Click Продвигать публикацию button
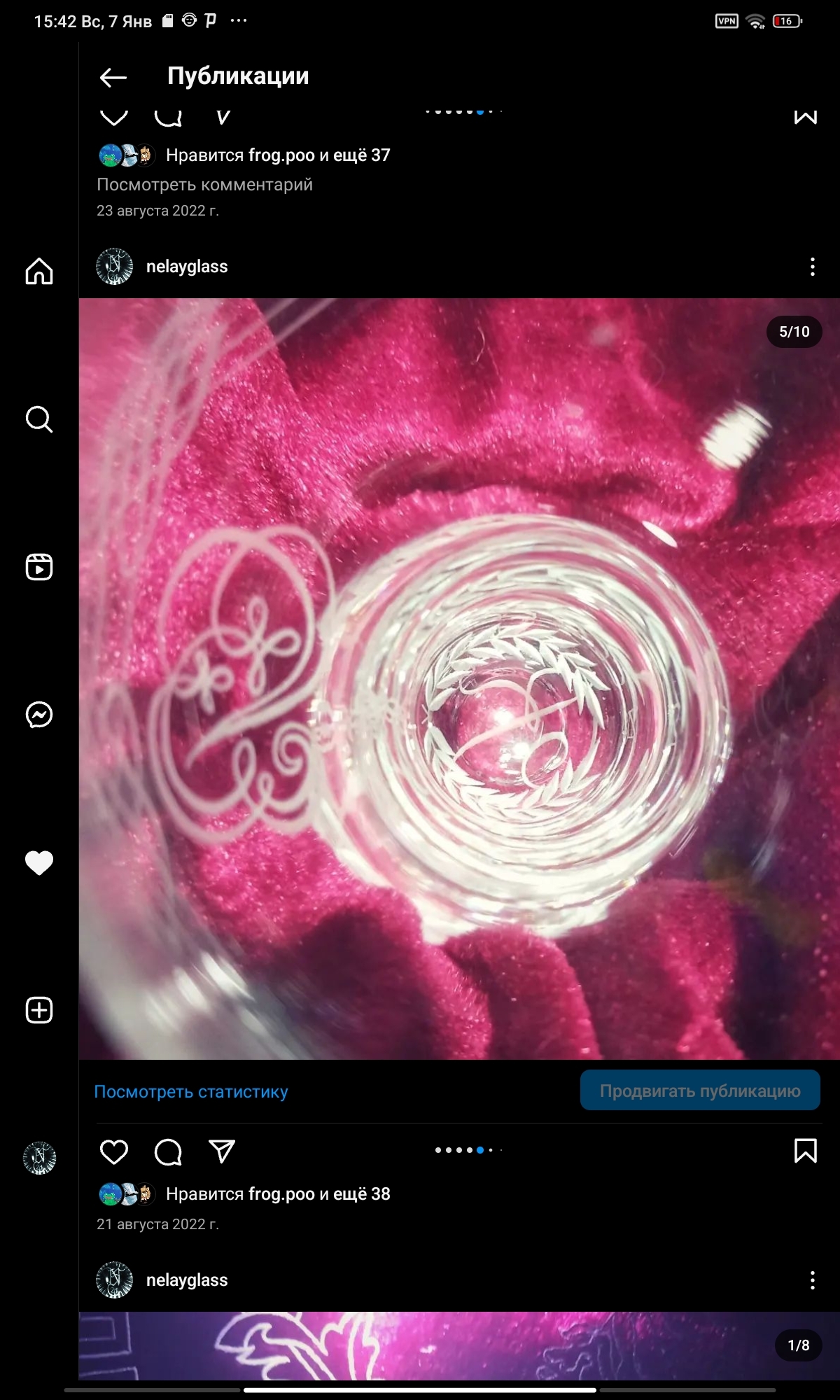This screenshot has height=1400, width=840. 700,1091
